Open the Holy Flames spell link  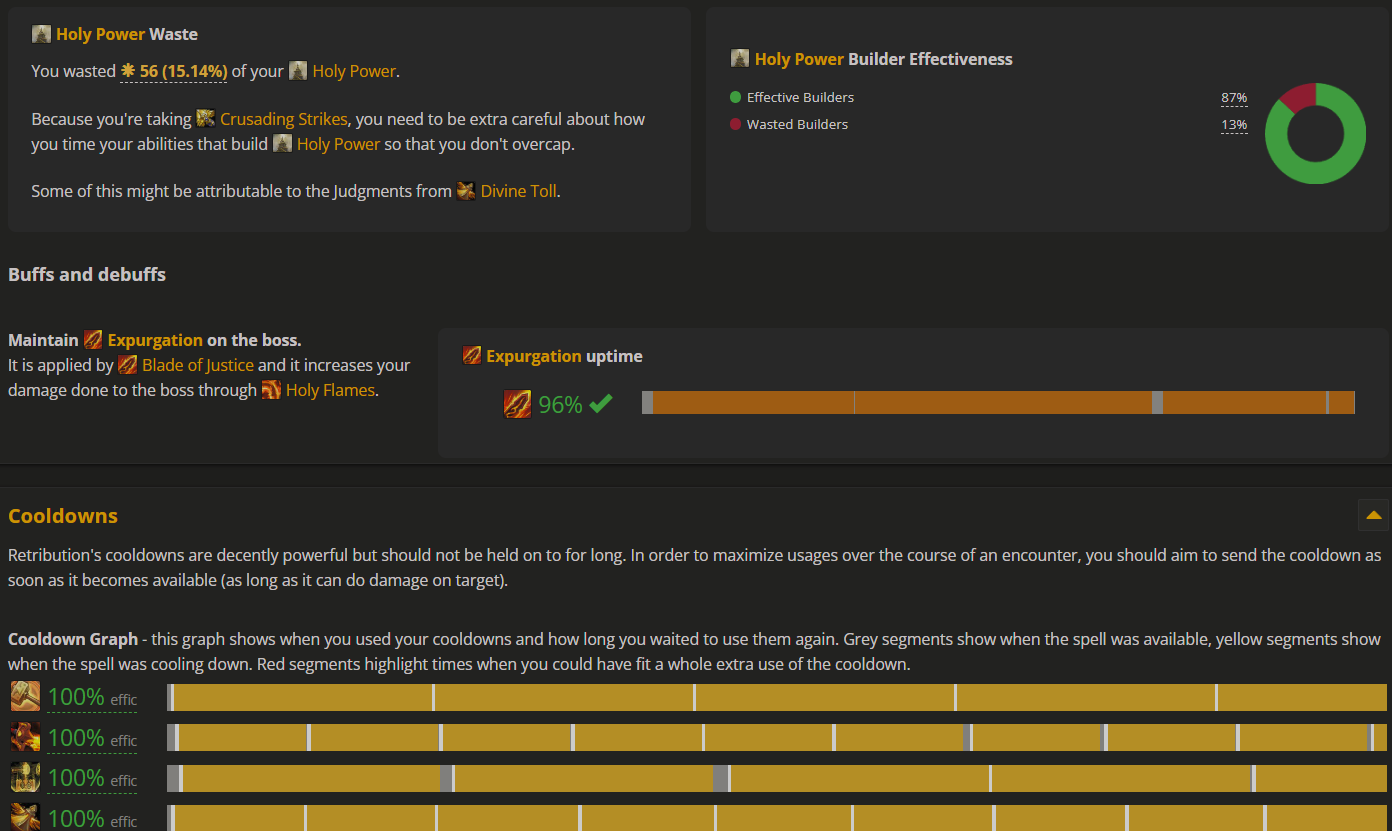(x=330, y=390)
